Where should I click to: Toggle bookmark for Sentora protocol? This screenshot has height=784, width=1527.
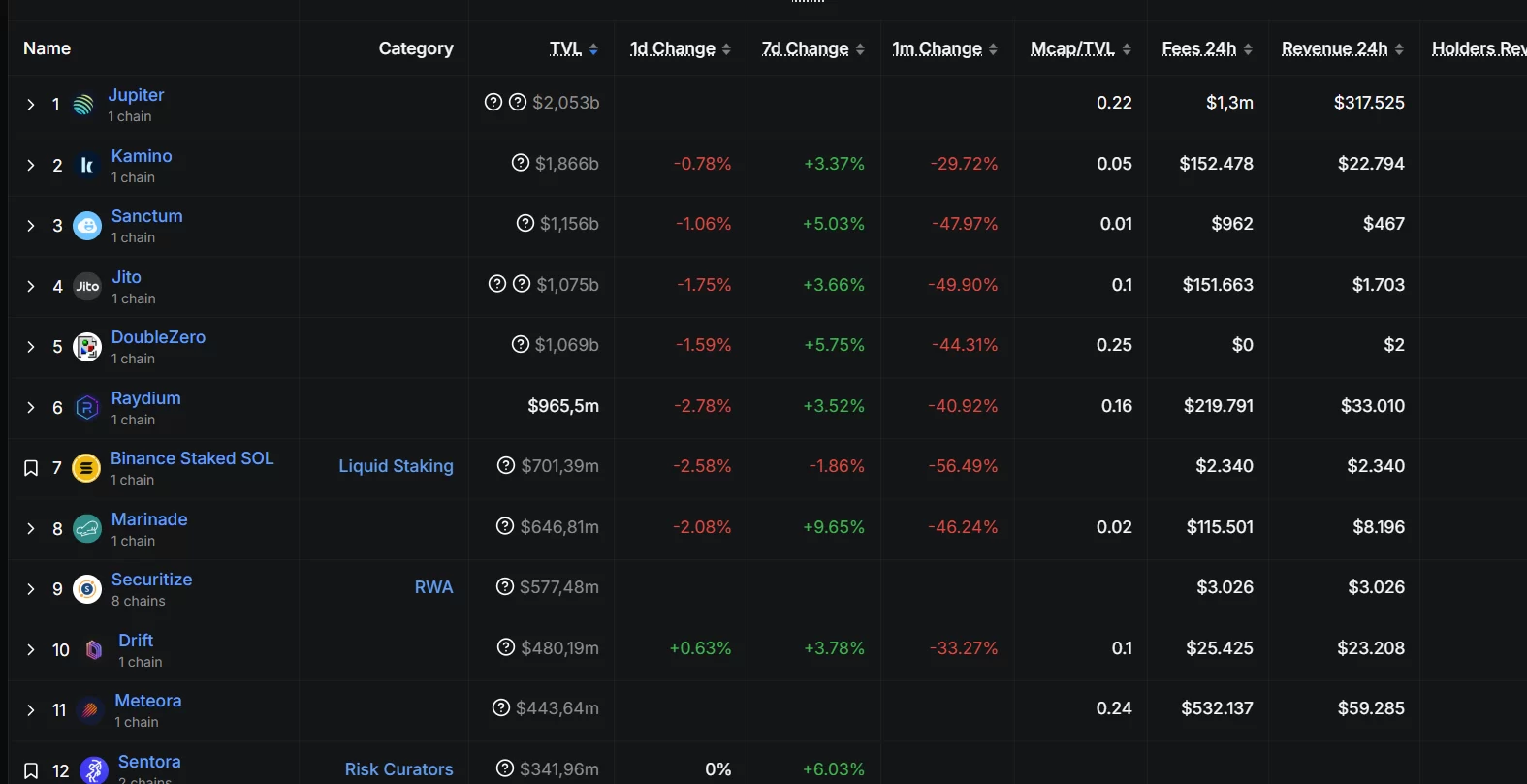tap(31, 771)
